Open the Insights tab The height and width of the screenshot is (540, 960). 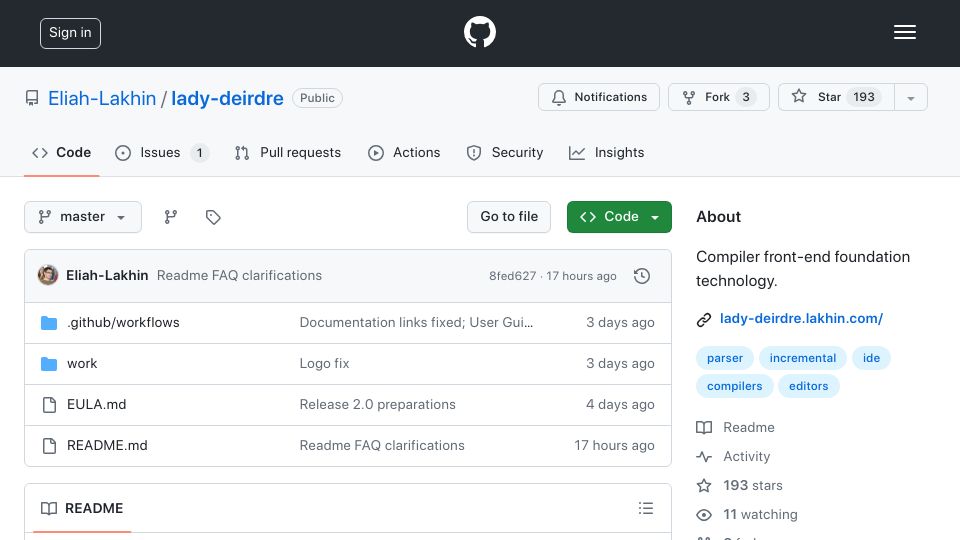pyautogui.click(x=607, y=152)
